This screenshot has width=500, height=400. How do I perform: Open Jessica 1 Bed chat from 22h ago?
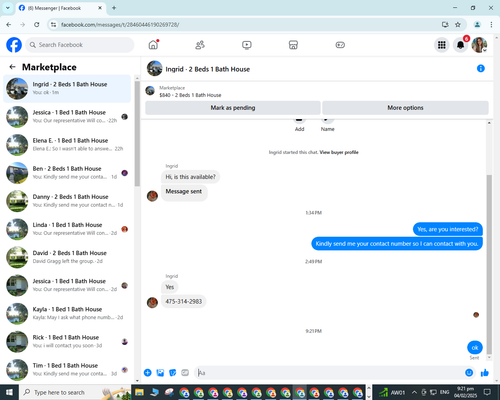(x=67, y=117)
